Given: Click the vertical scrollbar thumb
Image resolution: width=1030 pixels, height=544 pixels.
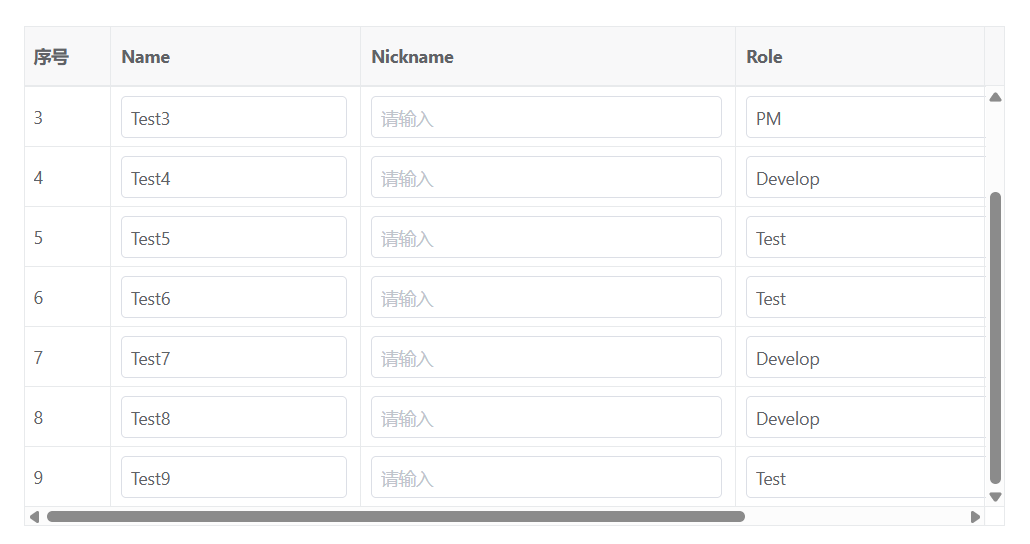Looking at the screenshot, I should (995, 336).
